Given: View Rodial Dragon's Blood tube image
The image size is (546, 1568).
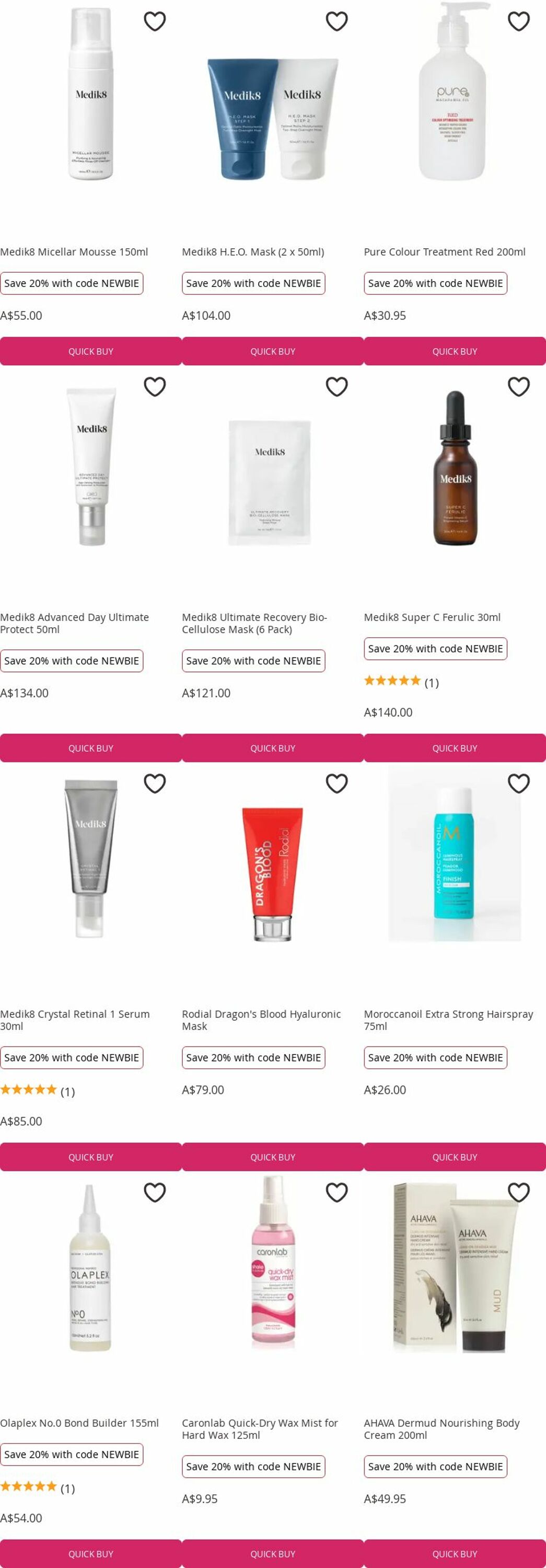Looking at the screenshot, I should click(x=273, y=874).
